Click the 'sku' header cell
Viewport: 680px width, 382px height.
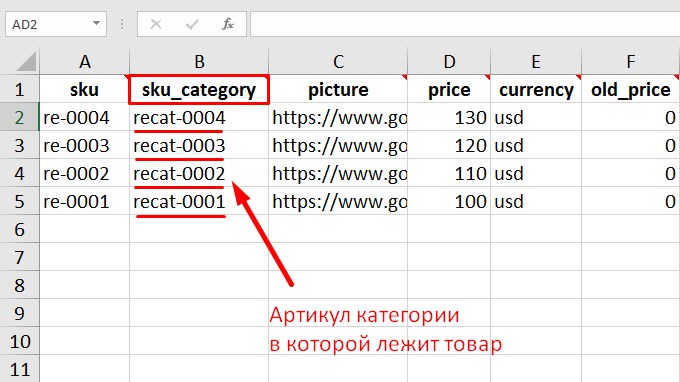(x=85, y=90)
